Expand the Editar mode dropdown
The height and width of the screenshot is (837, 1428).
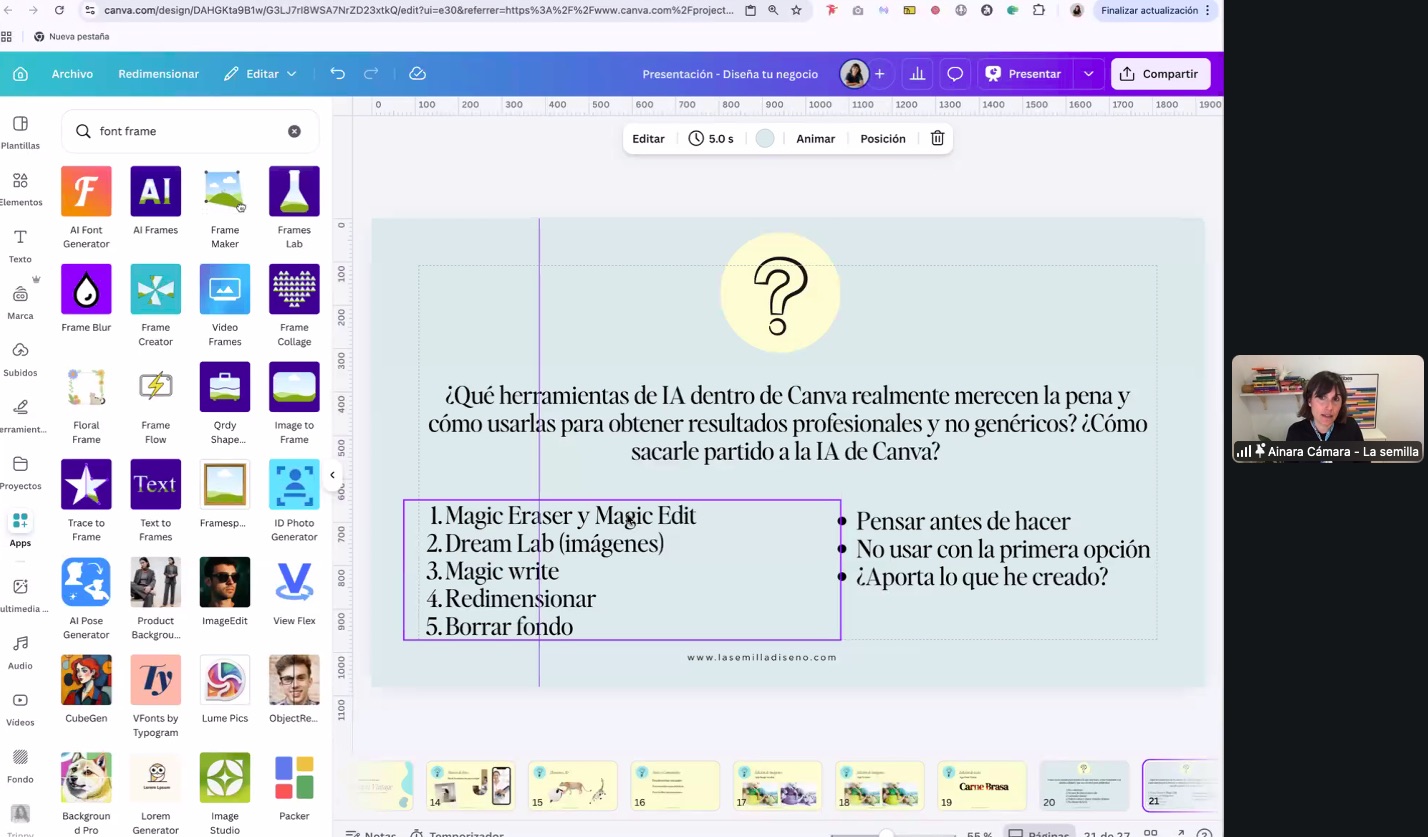coord(260,74)
